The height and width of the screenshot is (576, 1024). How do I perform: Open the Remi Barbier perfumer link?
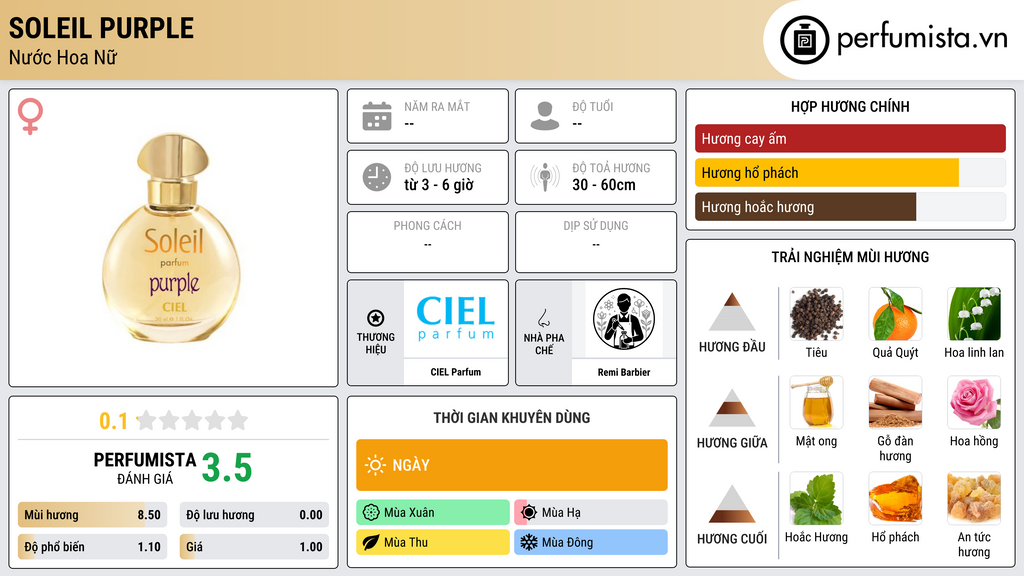point(624,372)
